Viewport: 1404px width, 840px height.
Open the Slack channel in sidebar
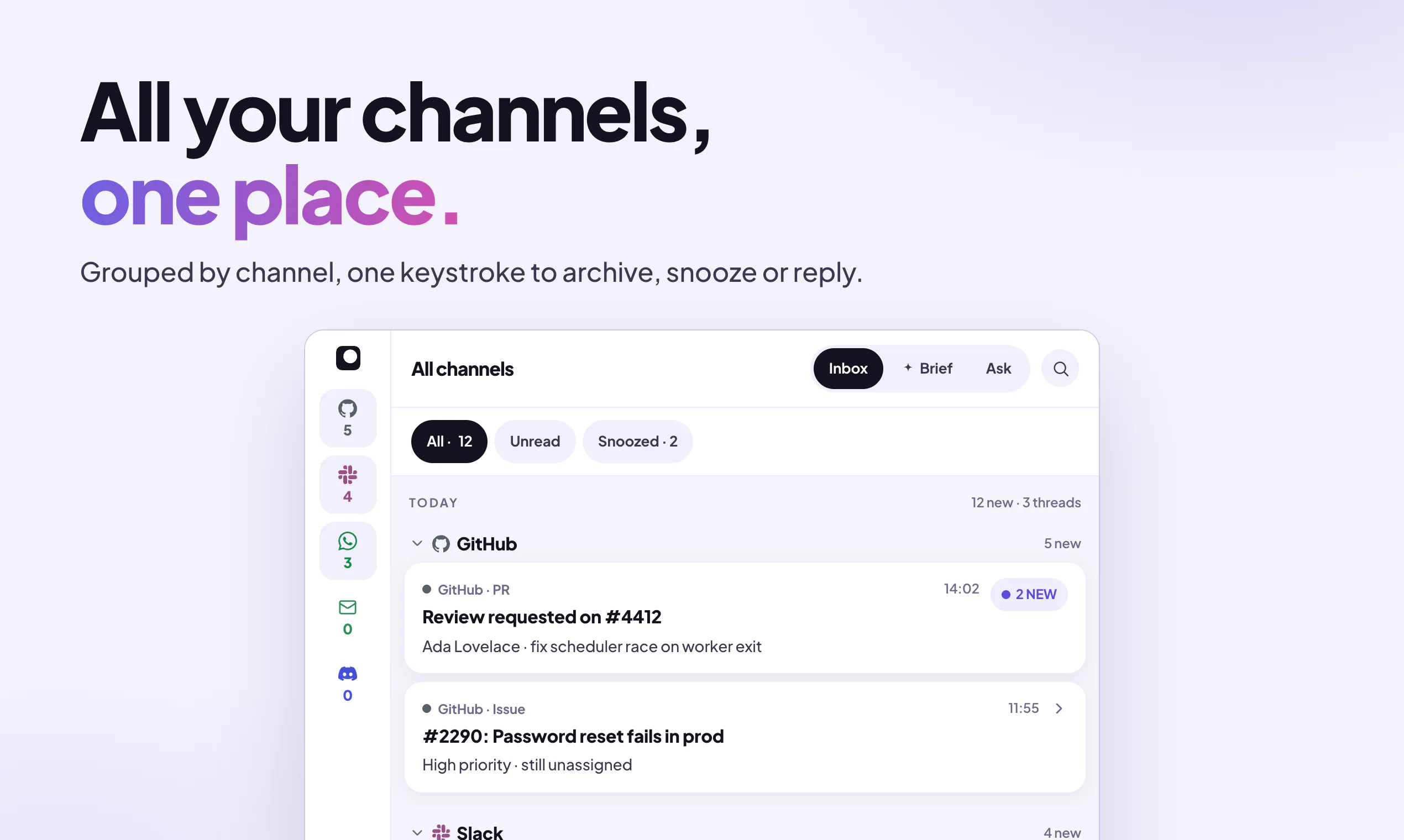[x=348, y=485]
